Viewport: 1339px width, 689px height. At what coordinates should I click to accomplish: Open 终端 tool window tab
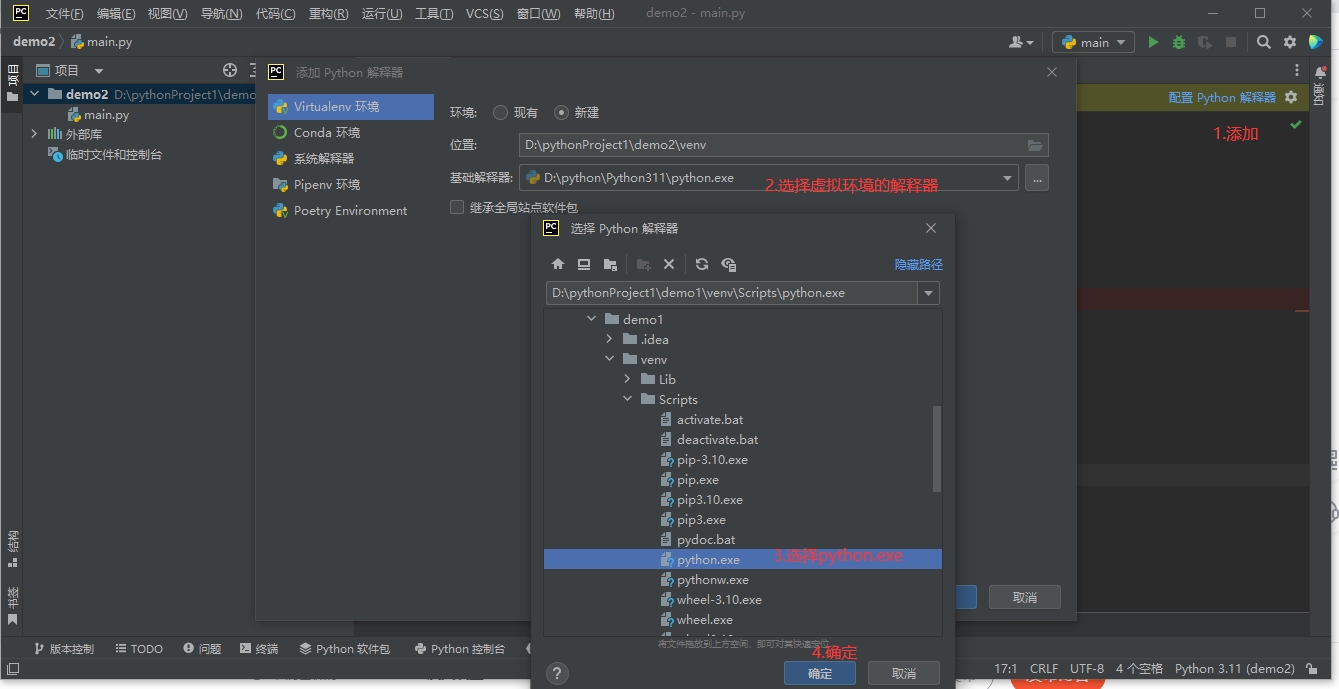[x=259, y=648]
